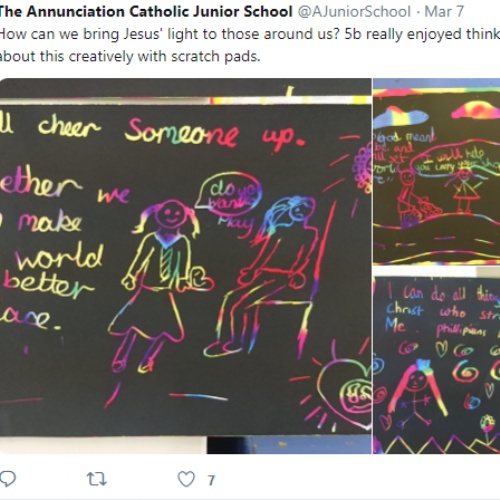This screenshot has width=500, height=500.
Task: Open the tweet via the Mar 7 timestamp
Action: coord(444,12)
